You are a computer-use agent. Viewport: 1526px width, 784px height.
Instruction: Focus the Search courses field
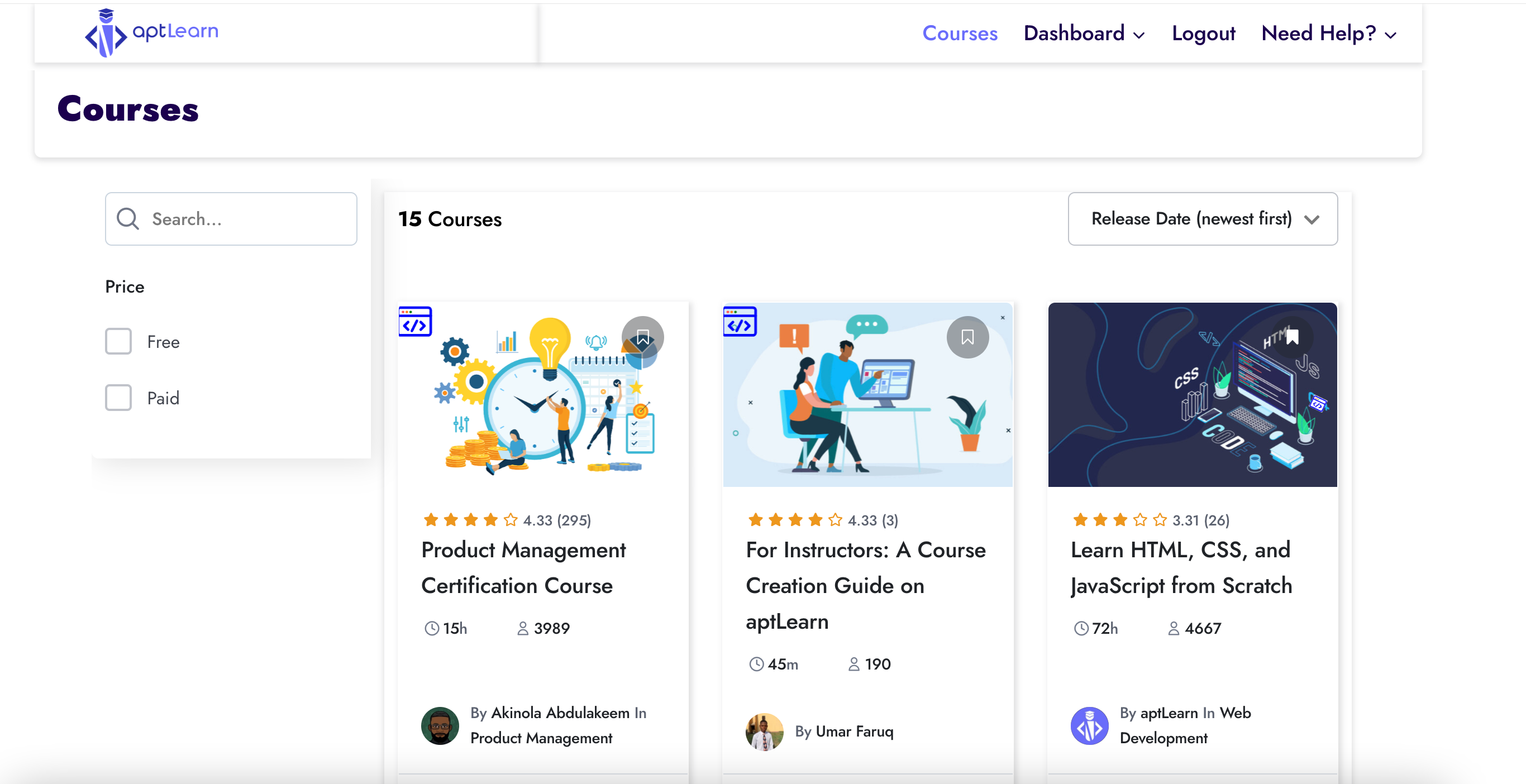231,218
